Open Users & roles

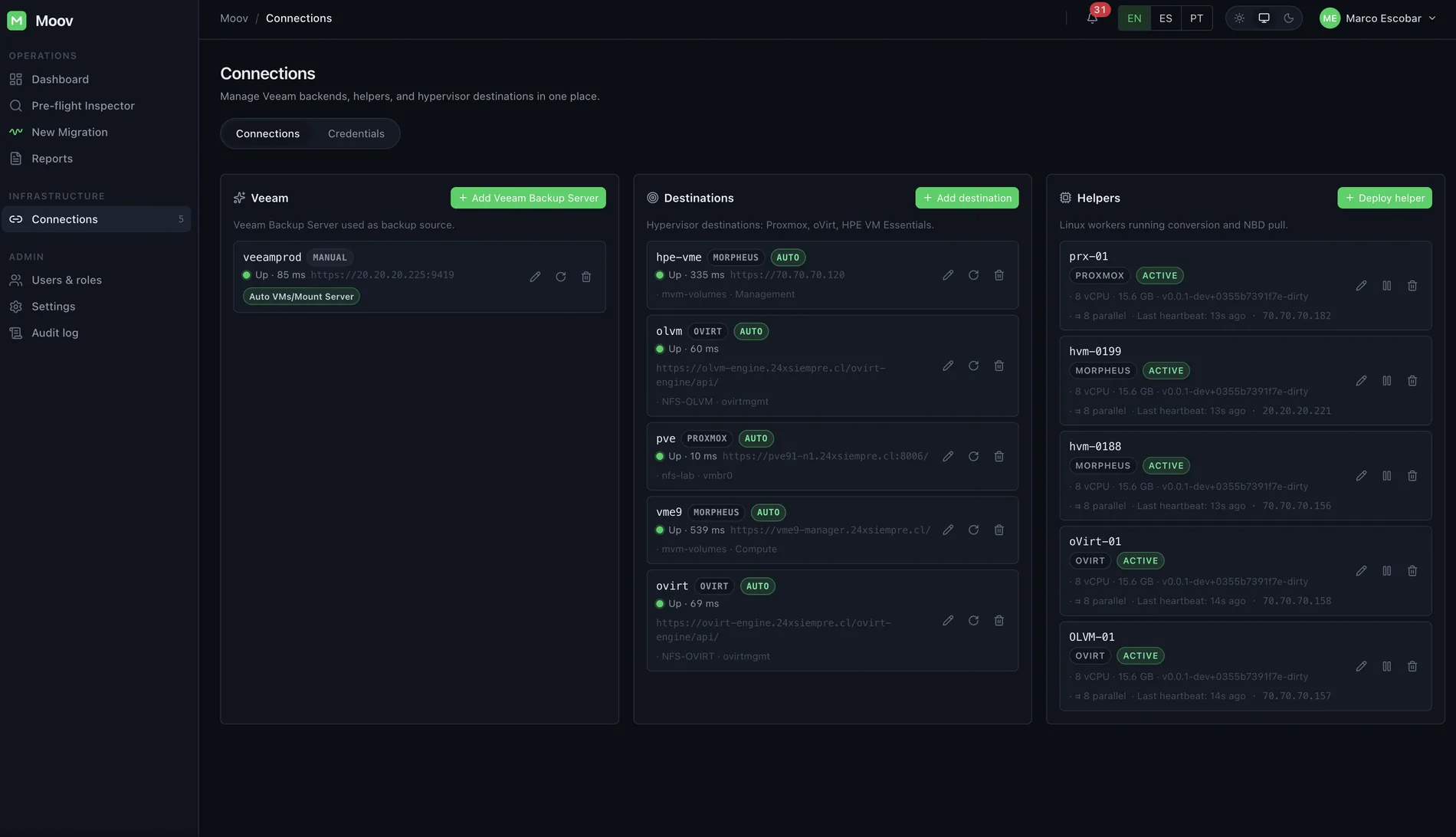96,280
